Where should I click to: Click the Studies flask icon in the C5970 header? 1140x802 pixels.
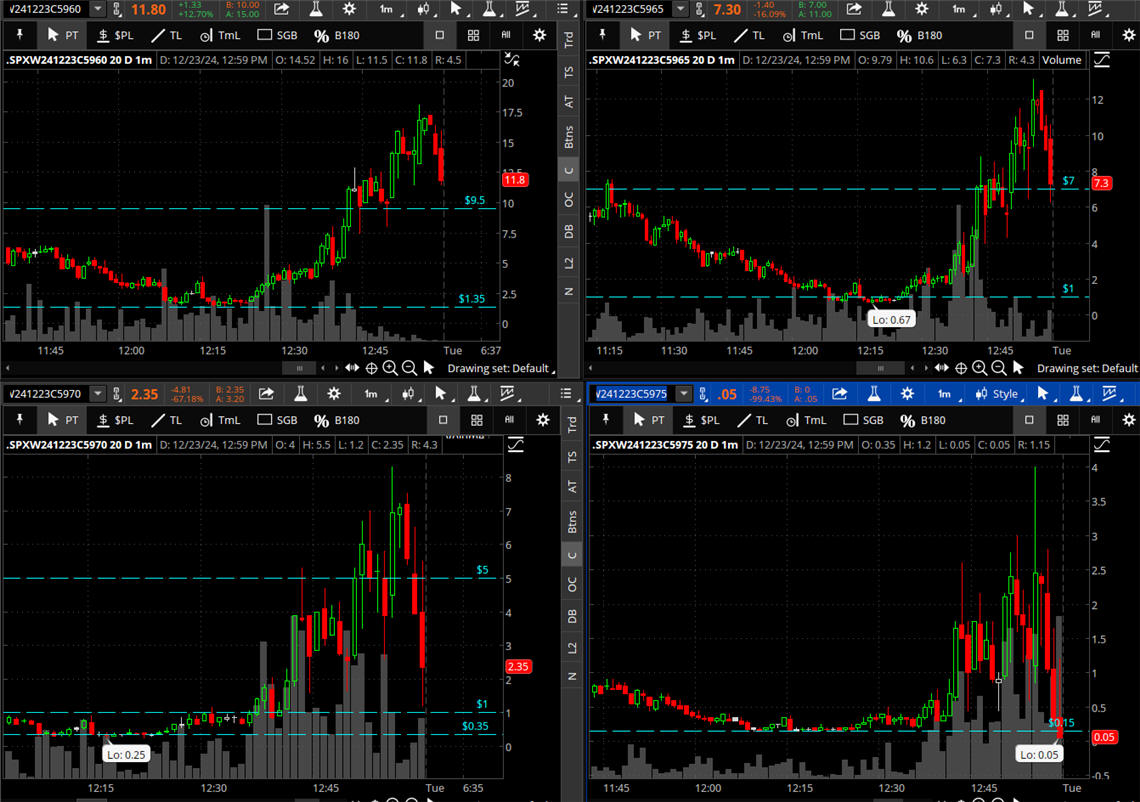click(299, 394)
